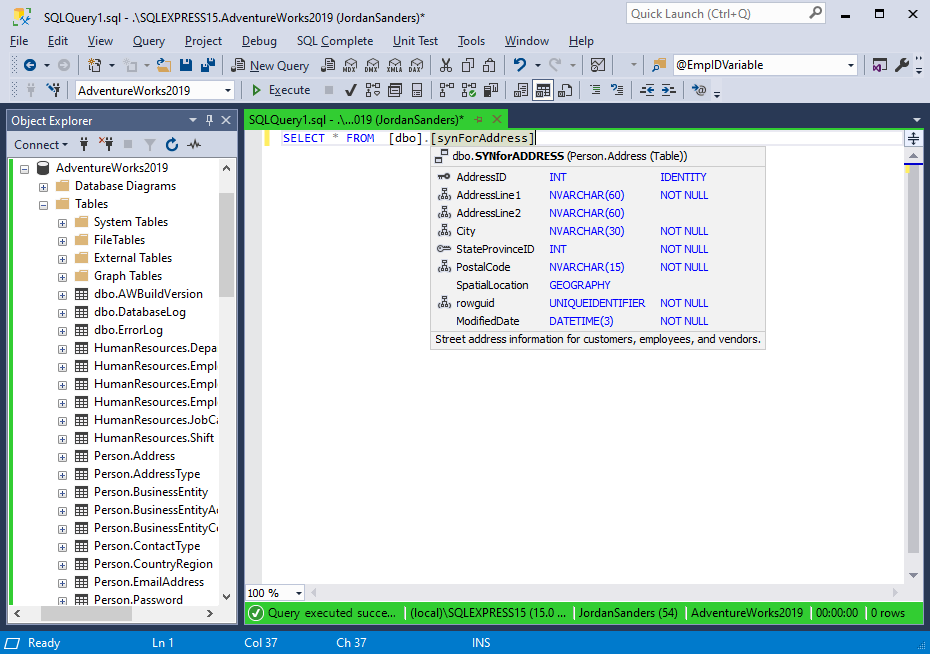The width and height of the screenshot is (930, 654).
Task: Toggle Results to Grid mode
Action: [543, 90]
